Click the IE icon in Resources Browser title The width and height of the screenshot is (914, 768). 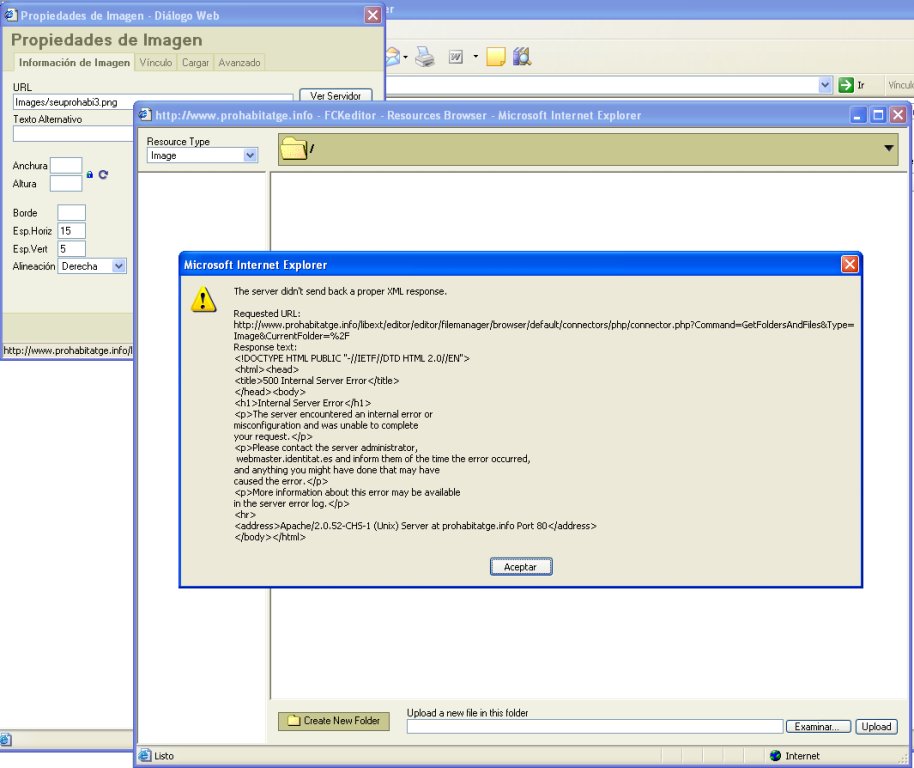(145, 115)
